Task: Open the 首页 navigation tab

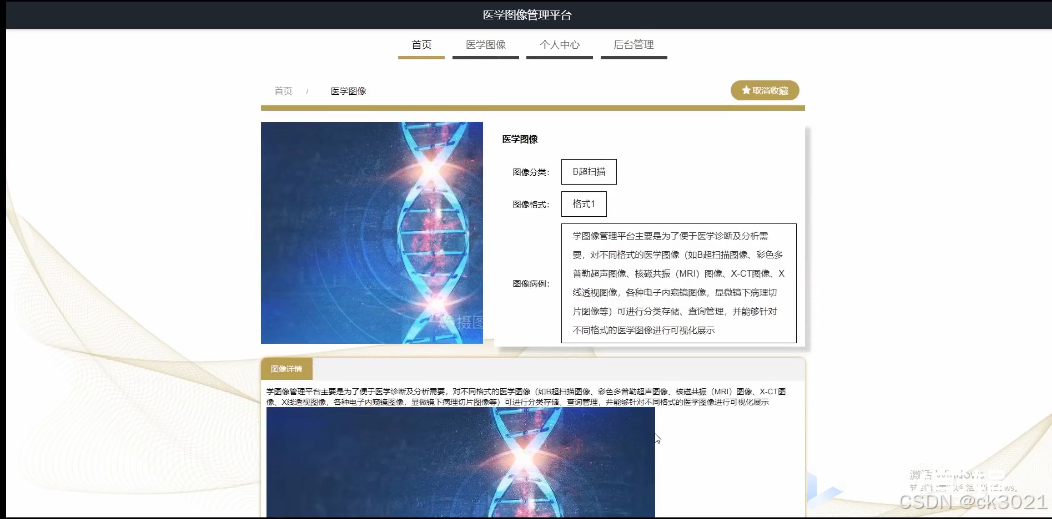Action: click(x=421, y=45)
